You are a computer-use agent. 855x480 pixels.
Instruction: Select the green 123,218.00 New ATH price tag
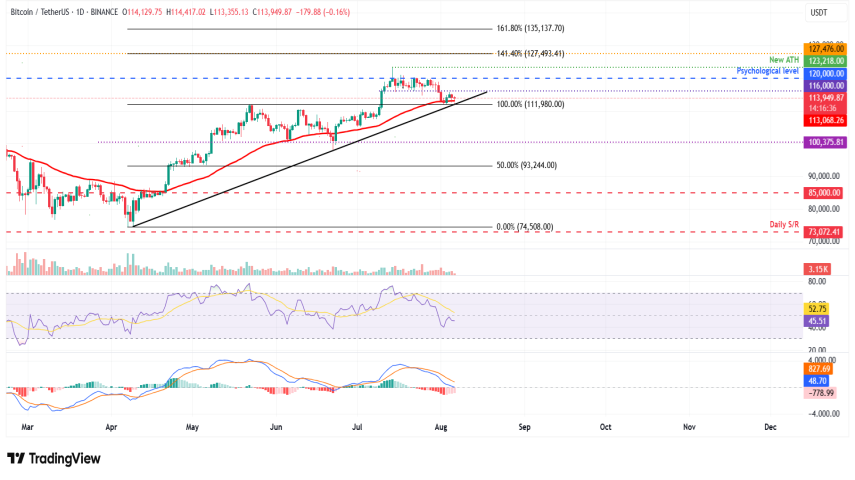click(824, 60)
